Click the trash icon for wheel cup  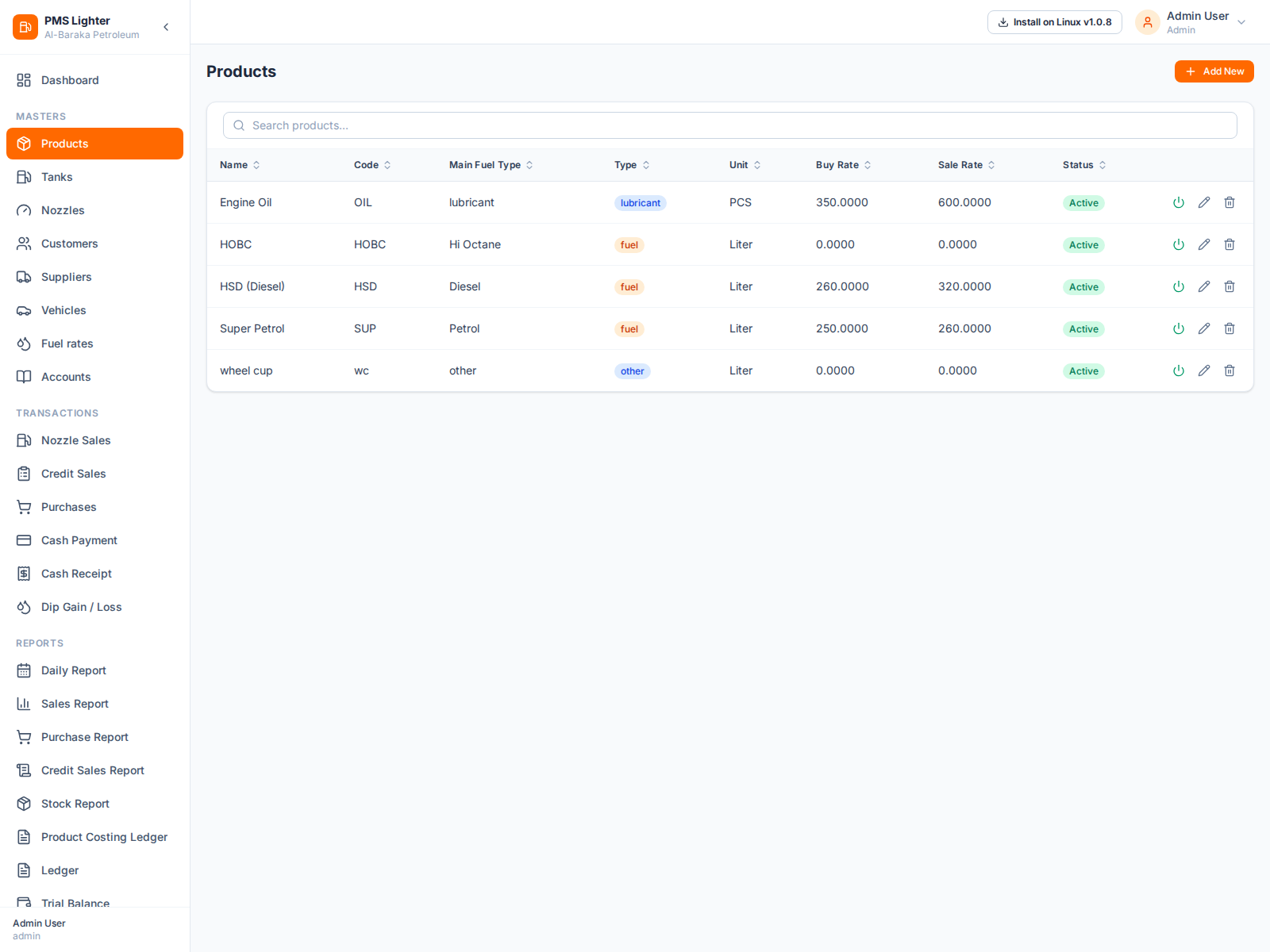pyautogui.click(x=1230, y=370)
